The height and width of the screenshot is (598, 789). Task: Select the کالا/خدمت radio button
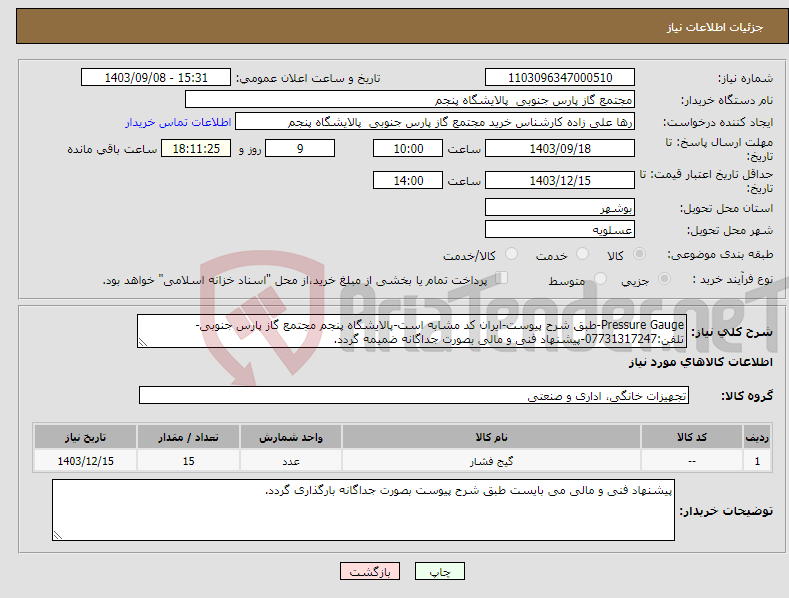coord(511,254)
